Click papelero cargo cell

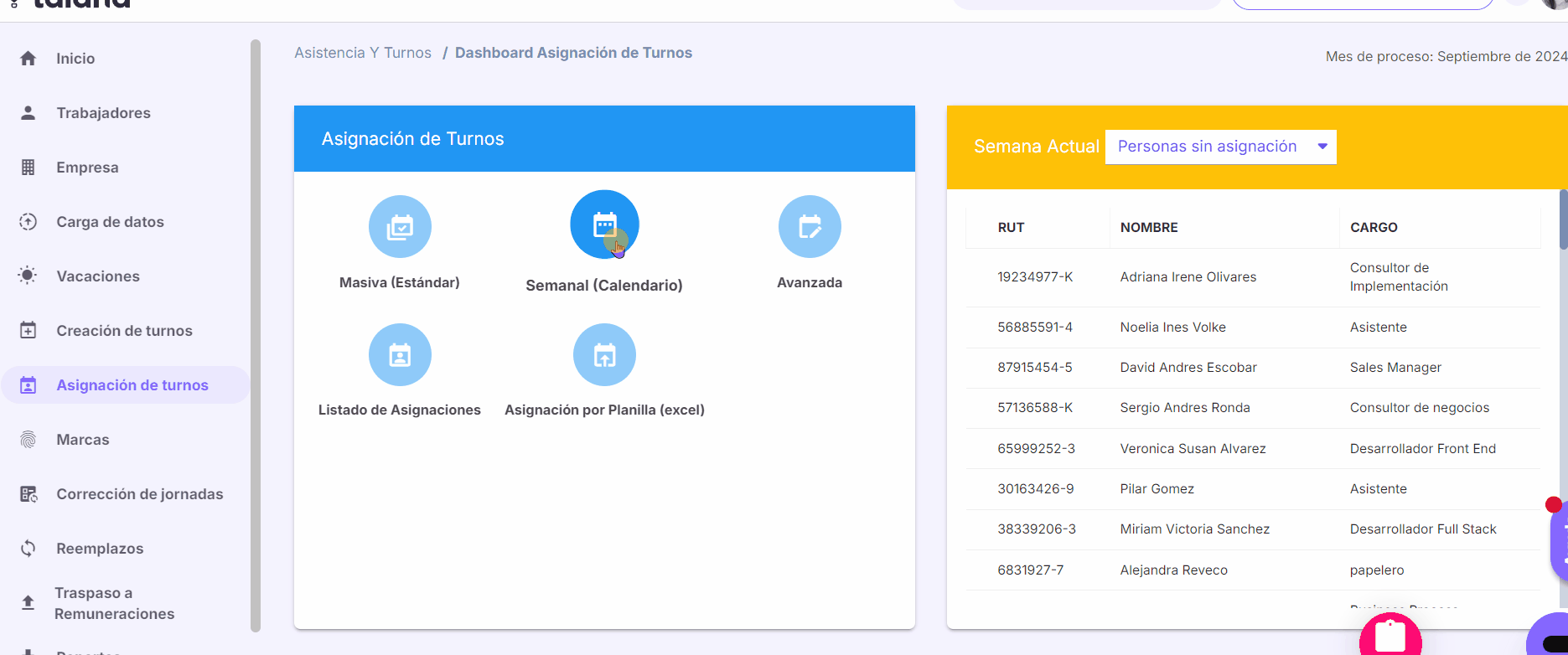click(x=1377, y=570)
